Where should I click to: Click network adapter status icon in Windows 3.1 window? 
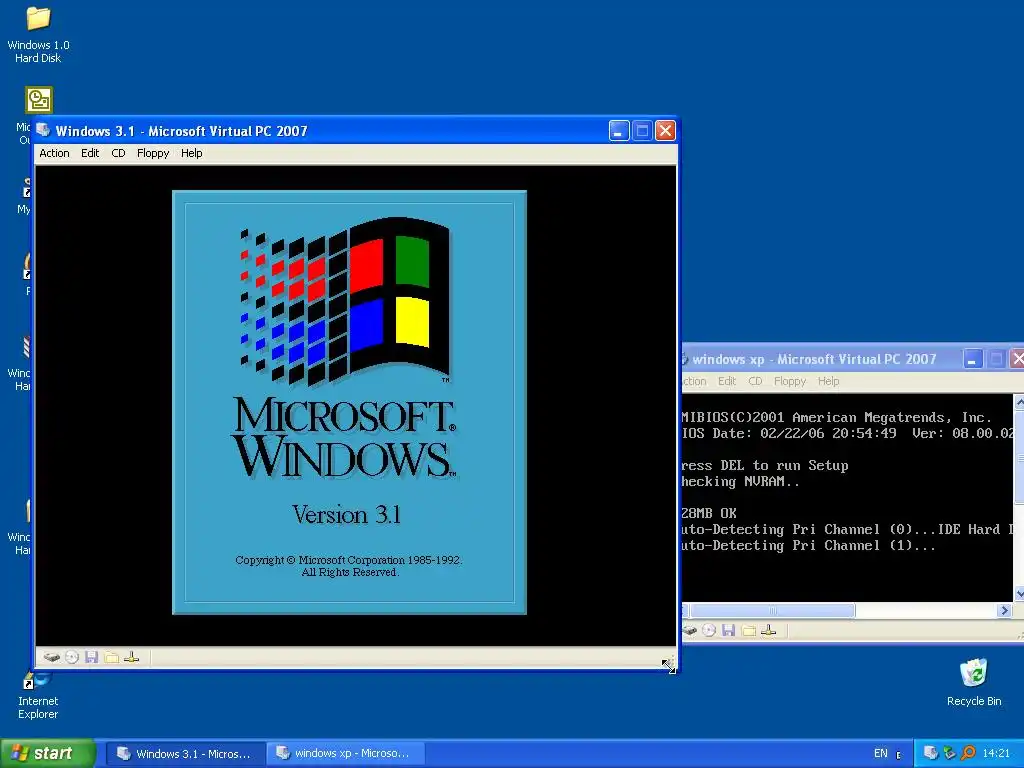pos(131,657)
